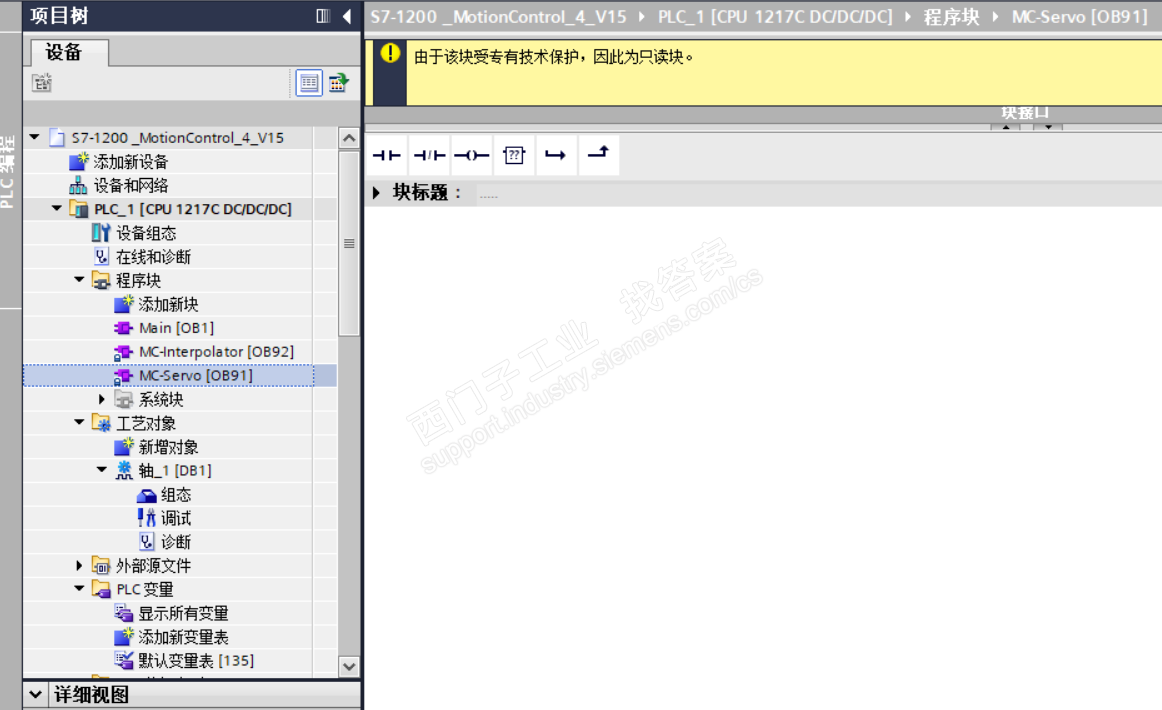Collapse the S7-1200_MotionControl_4_V15 project node

tap(34, 137)
